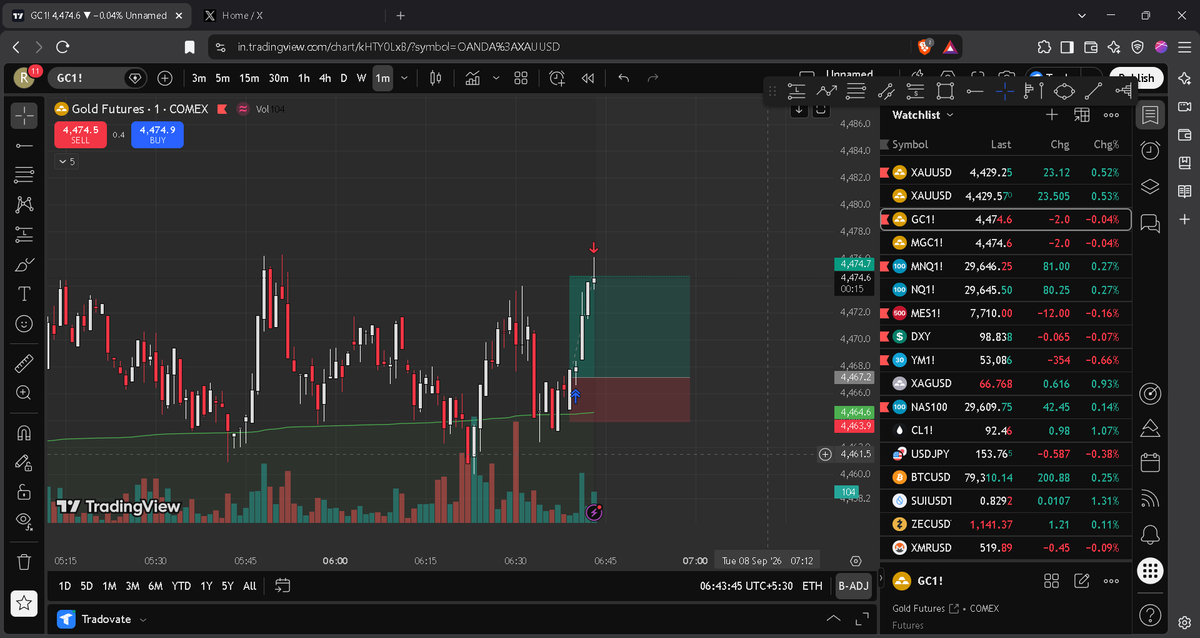Open watchlist advanced view table icon
The width and height of the screenshot is (1200, 638).
click(x=1081, y=115)
